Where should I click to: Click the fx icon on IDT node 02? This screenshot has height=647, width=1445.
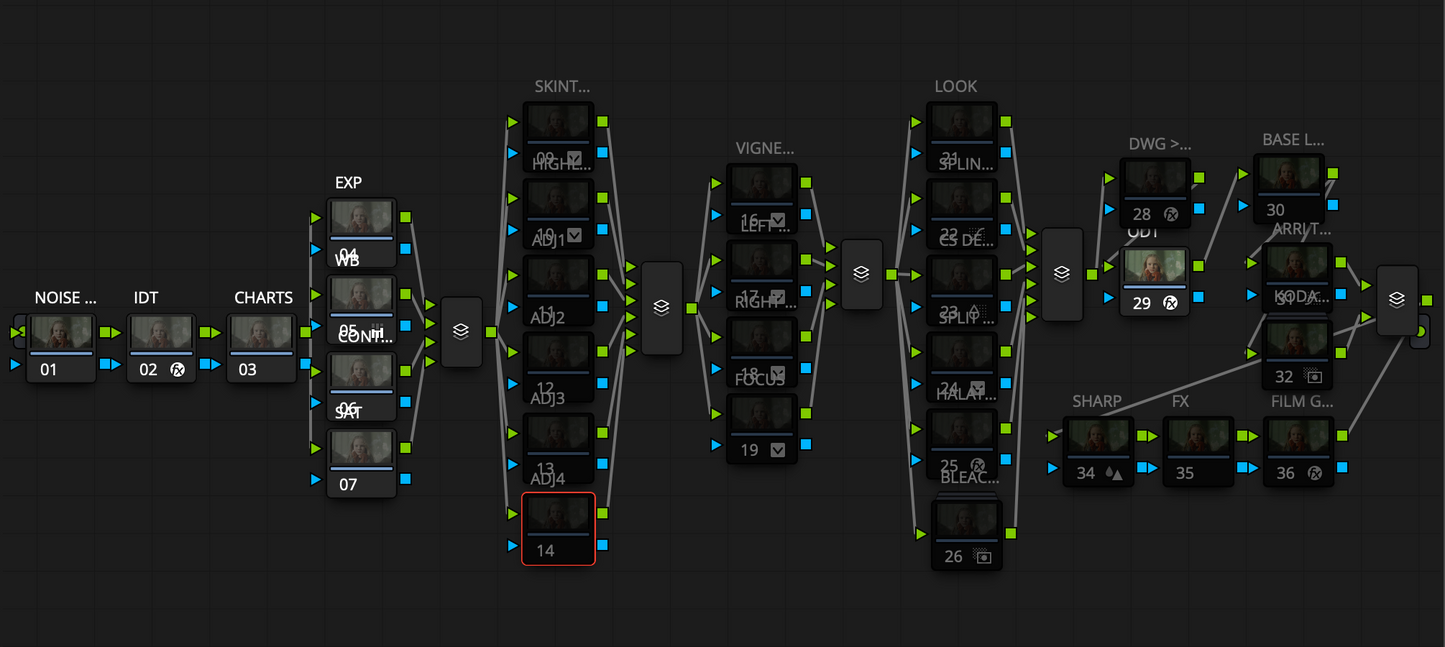point(176,367)
